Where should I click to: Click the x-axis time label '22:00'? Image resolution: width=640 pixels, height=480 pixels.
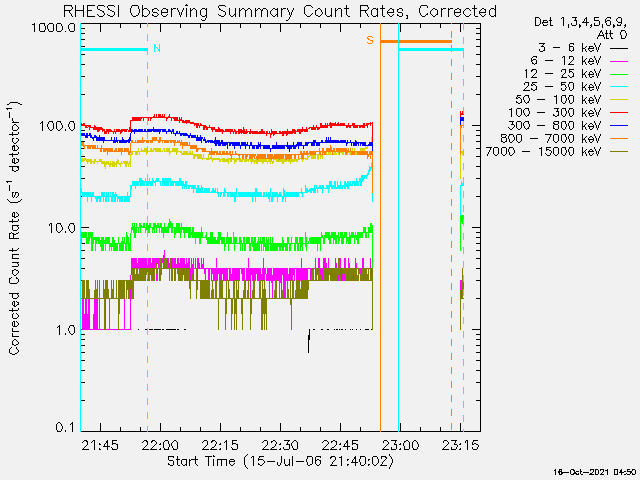click(160, 445)
